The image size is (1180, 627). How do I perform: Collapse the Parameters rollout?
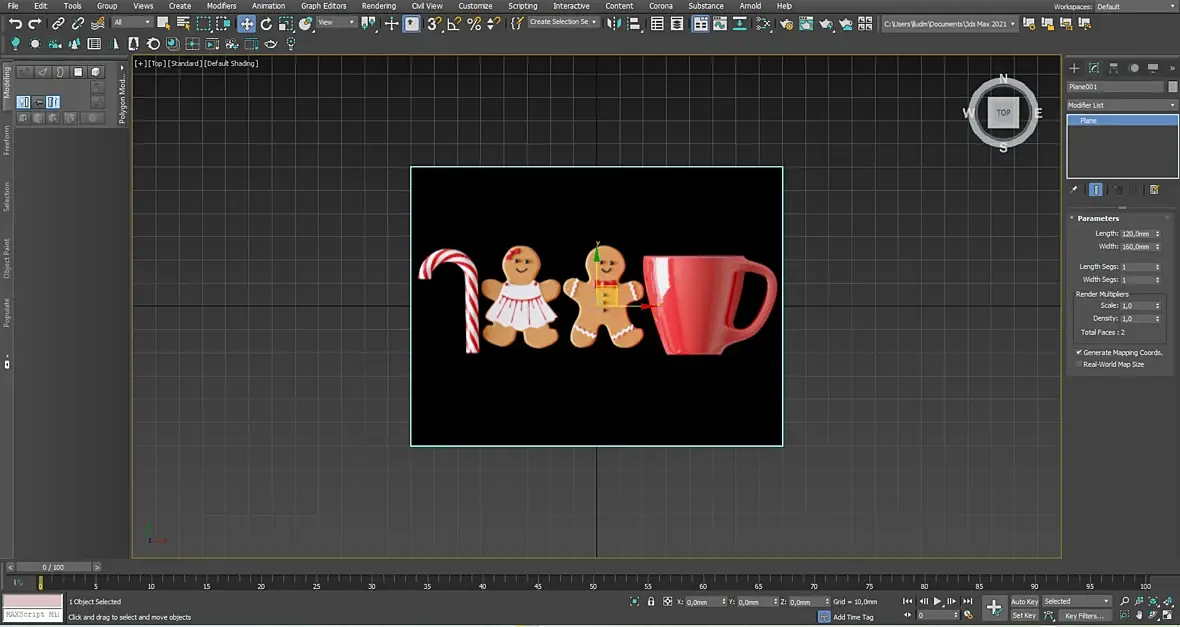pyautogui.click(x=1098, y=218)
